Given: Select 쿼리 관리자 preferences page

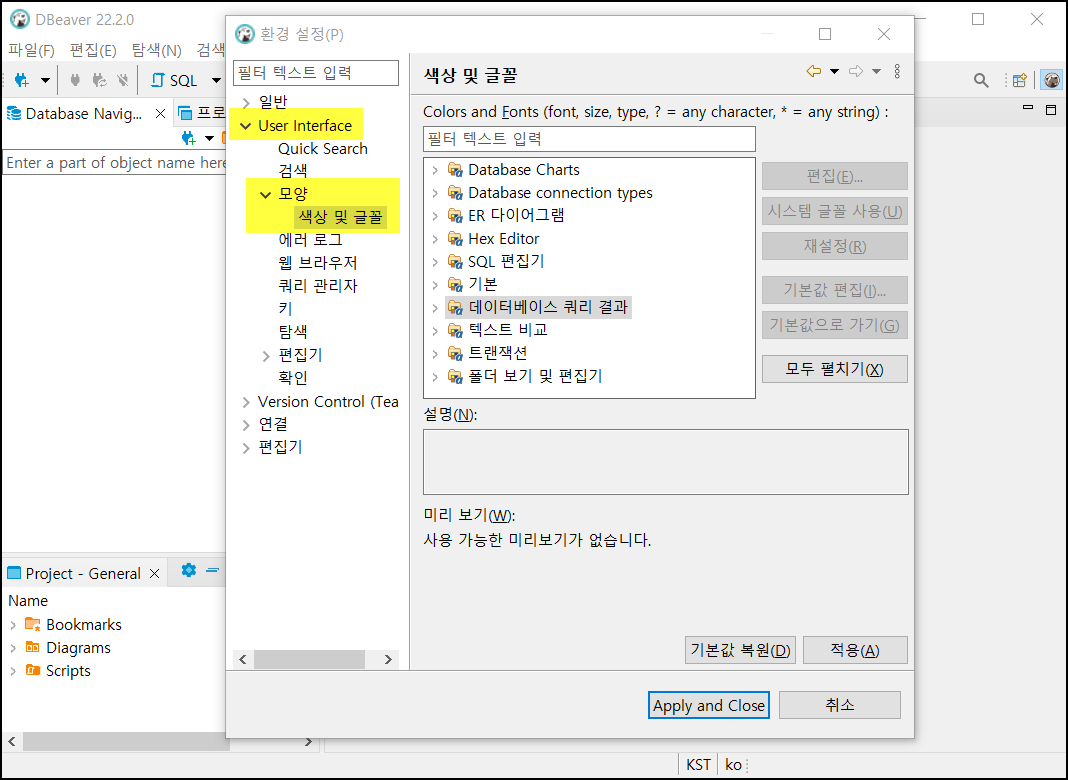Looking at the screenshot, I should tap(318, 286).
